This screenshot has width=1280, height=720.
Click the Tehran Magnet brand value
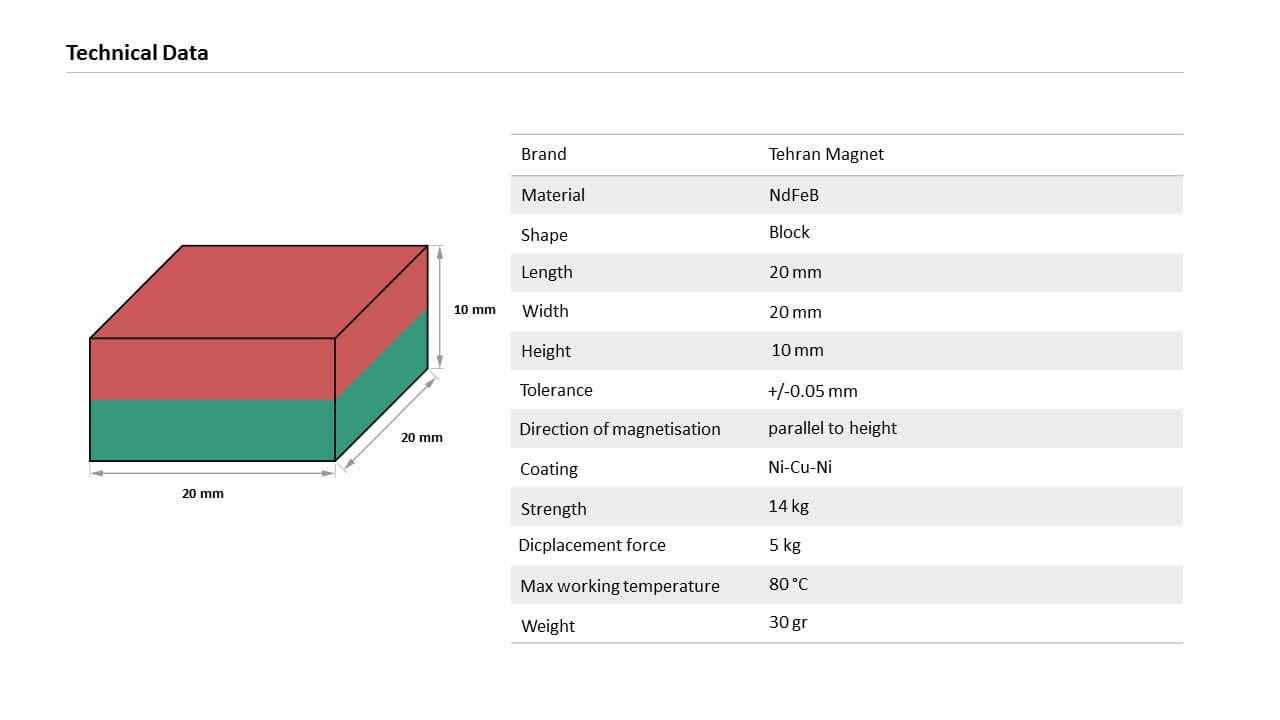pos(826,154)
